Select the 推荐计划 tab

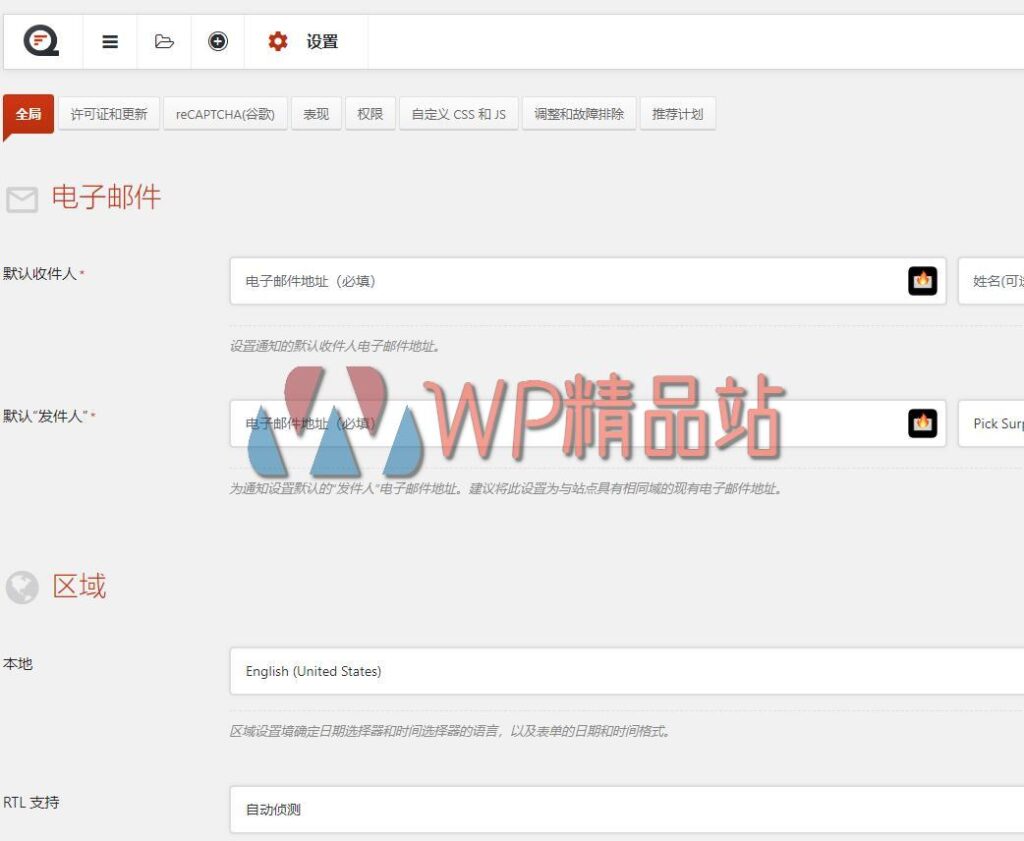[x=678, y=113]
